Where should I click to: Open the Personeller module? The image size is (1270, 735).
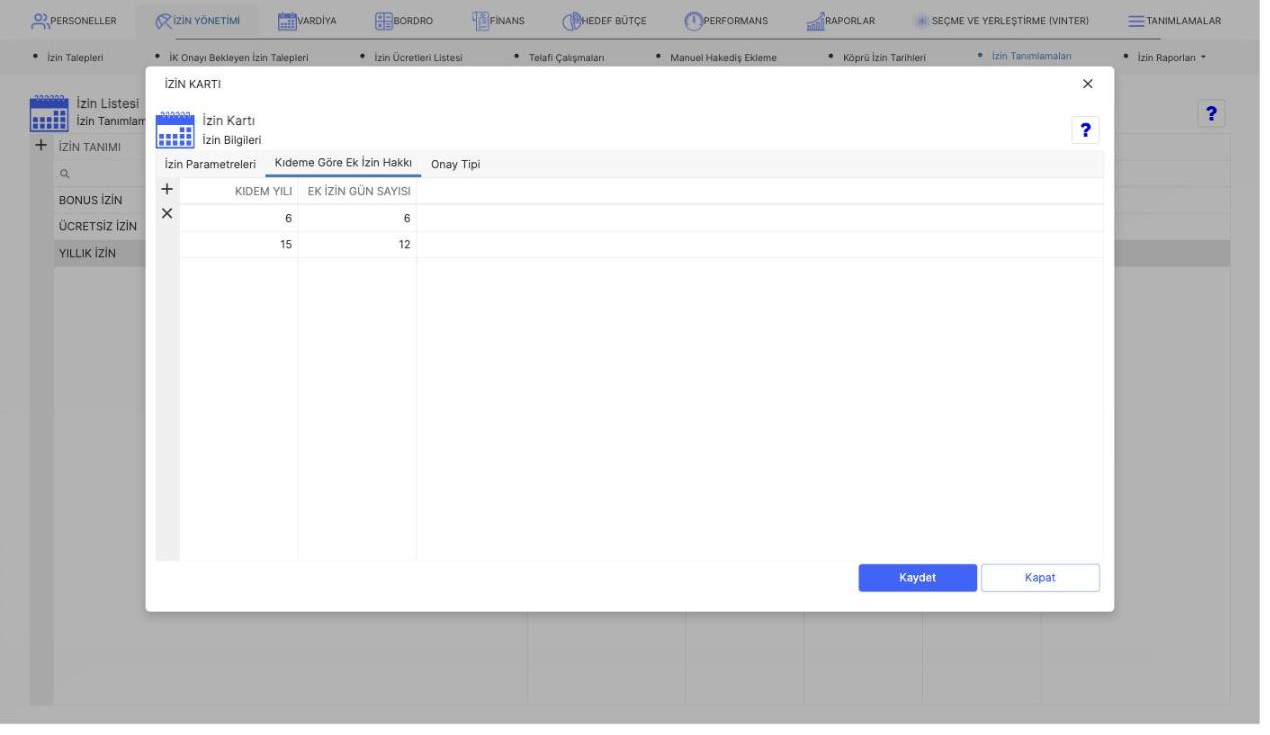point(74,20)
